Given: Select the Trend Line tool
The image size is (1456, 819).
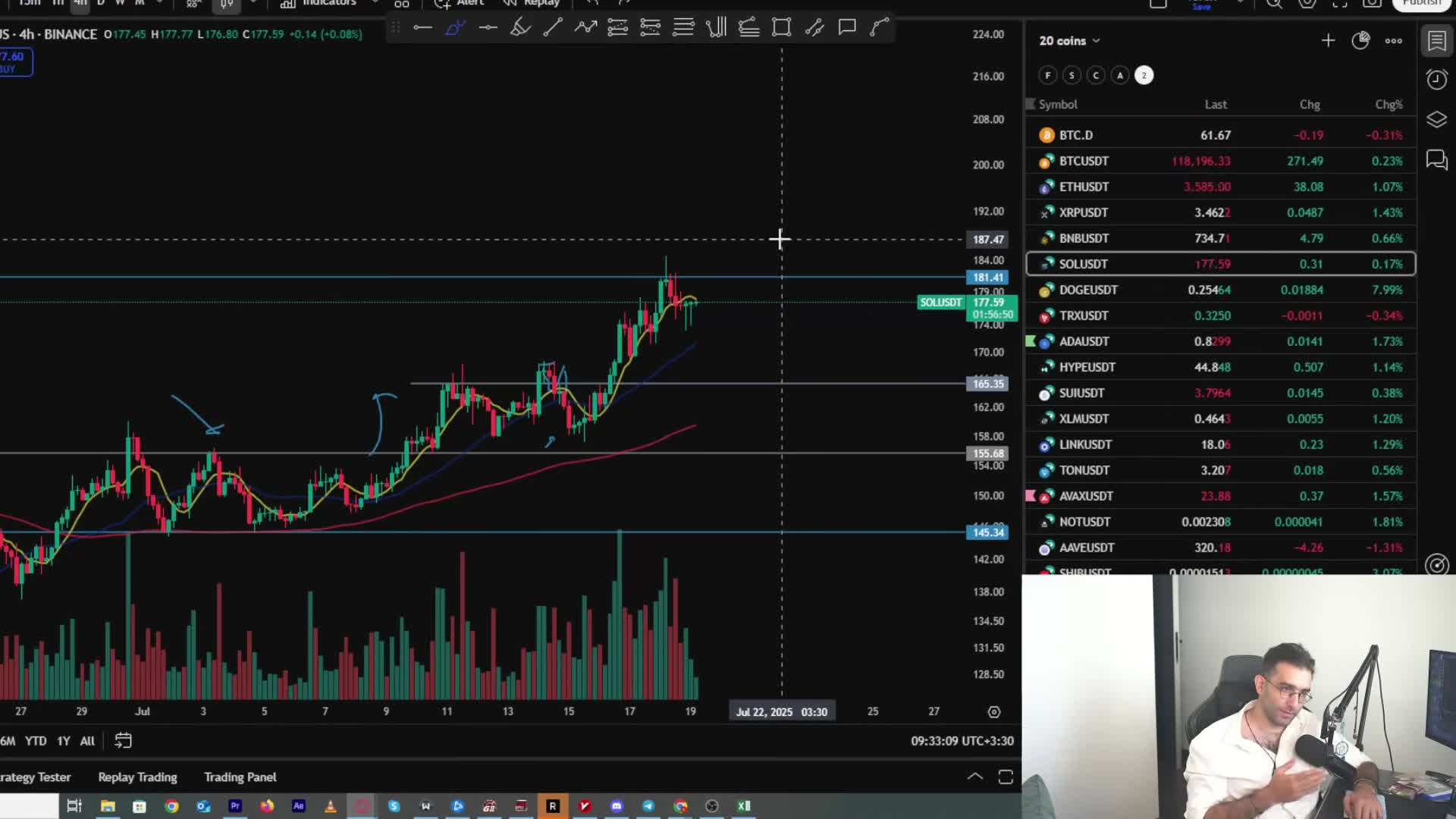Looking at the screenshot, I should [553, 28].
